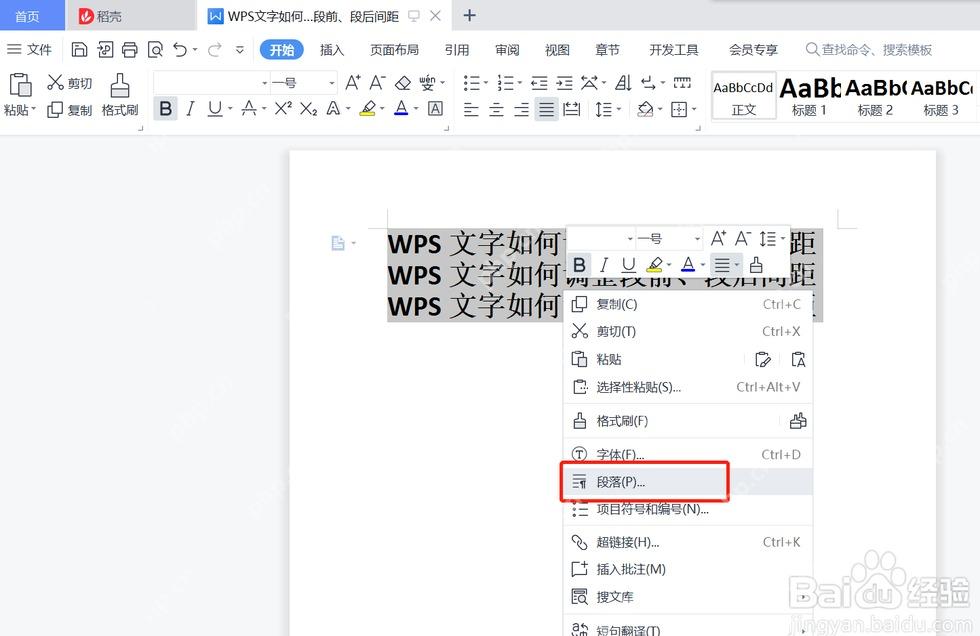Toggle Subscript X₂ in the ribbon
980x636 pixels.
pos(308,109)
